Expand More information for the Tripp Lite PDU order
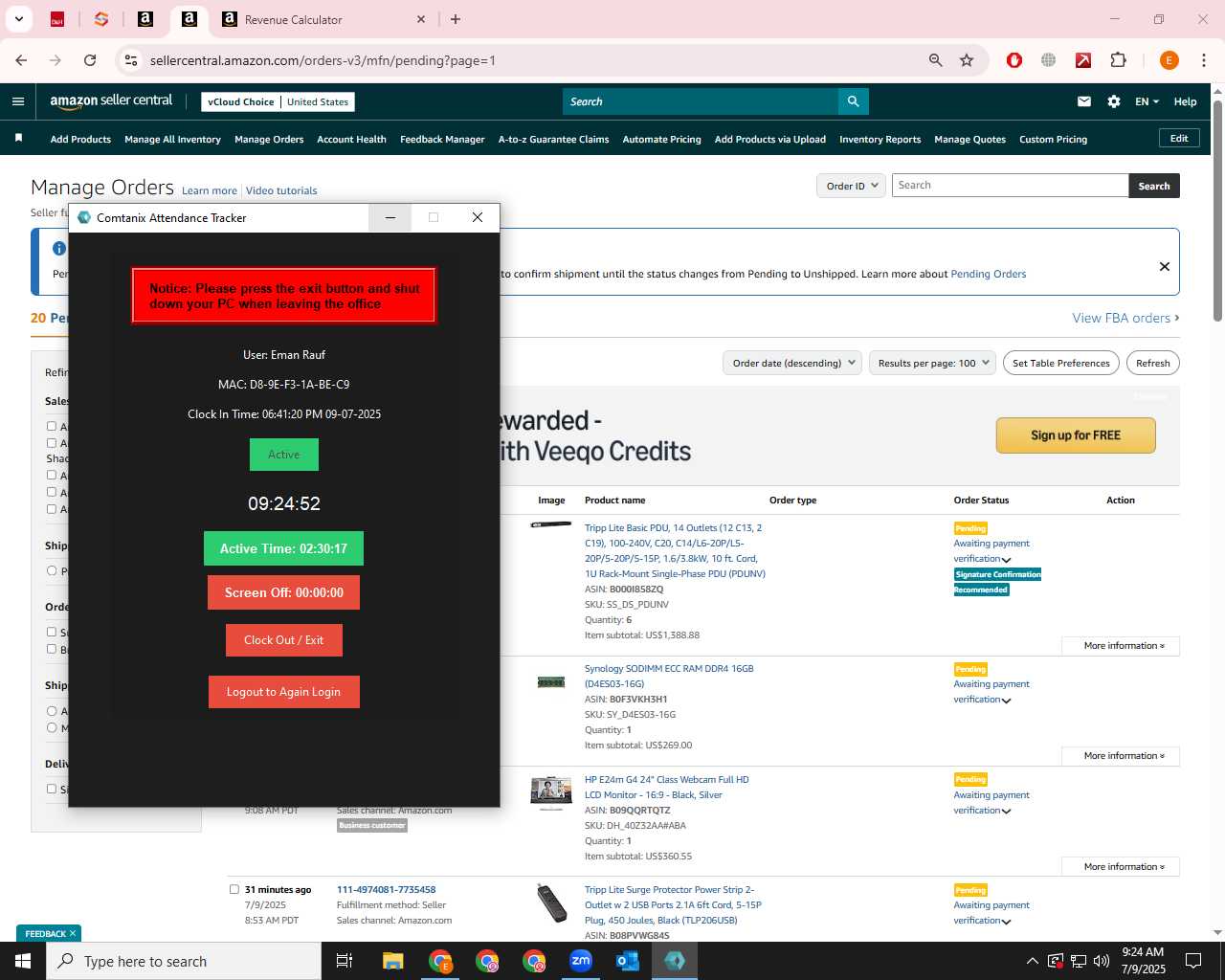Image resolution: width=1225 pixels, height=980 pixels. [x=1121, y=646]
